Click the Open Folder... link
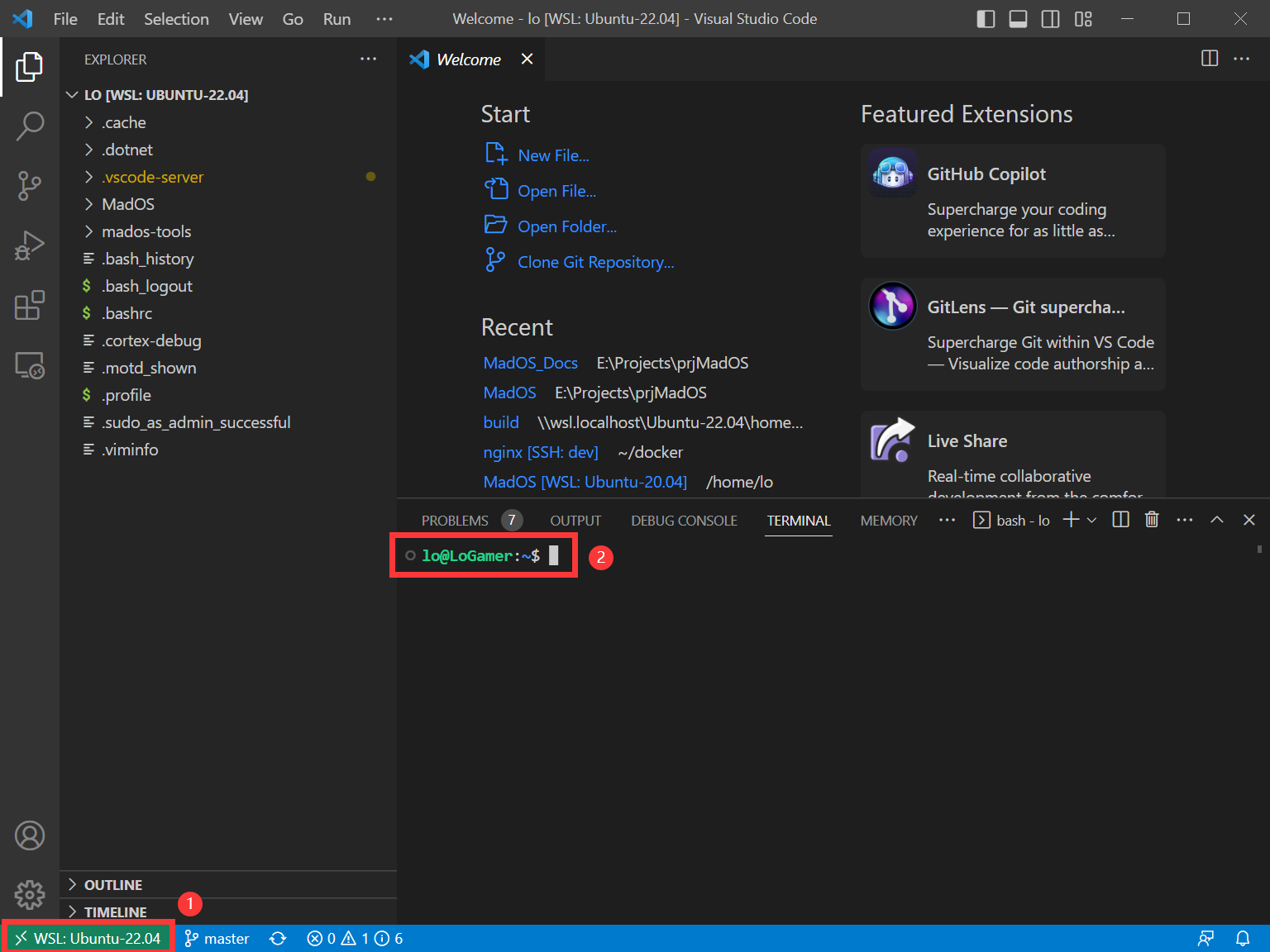The width and height of the screenshot is (1270, 952). 551,226
